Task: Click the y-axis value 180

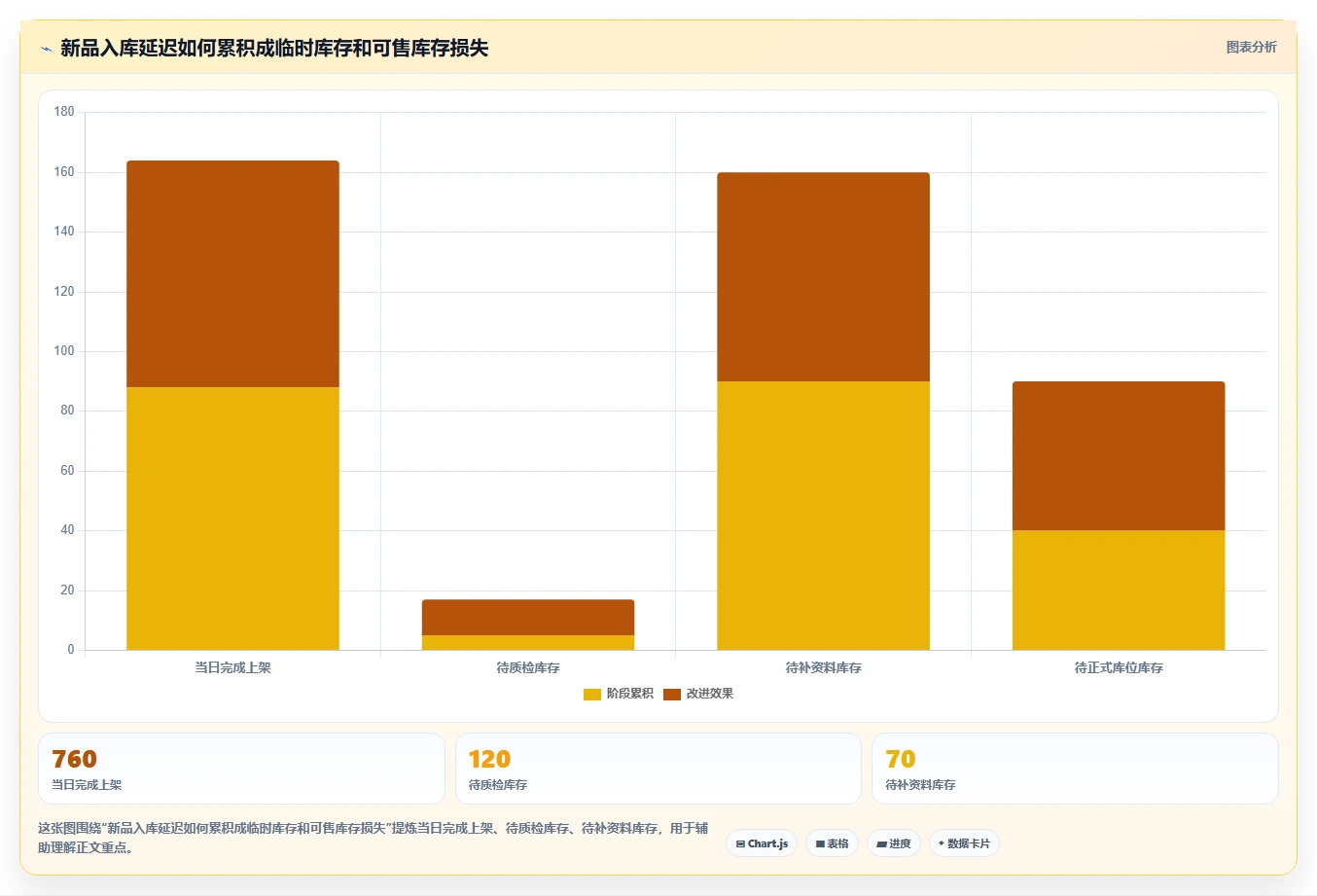Action: point(64,112)
